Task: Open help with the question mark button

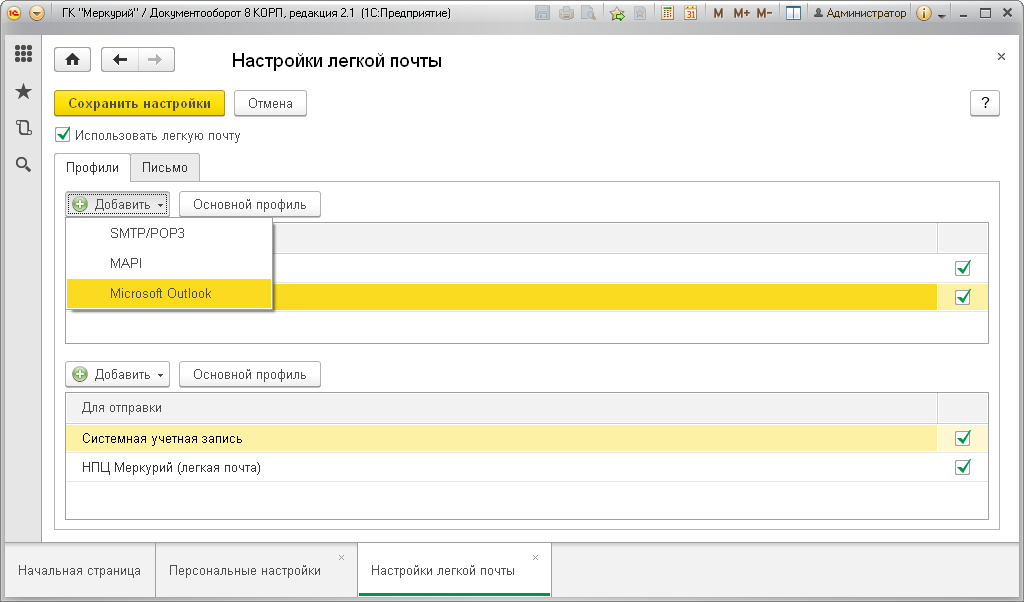Action: (985, 103)
